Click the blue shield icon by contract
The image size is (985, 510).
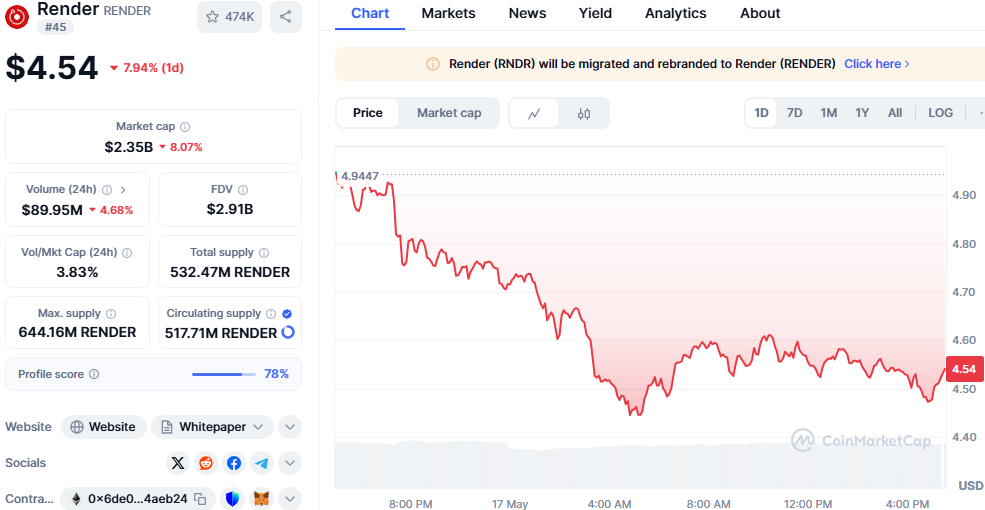click(234, 499)
